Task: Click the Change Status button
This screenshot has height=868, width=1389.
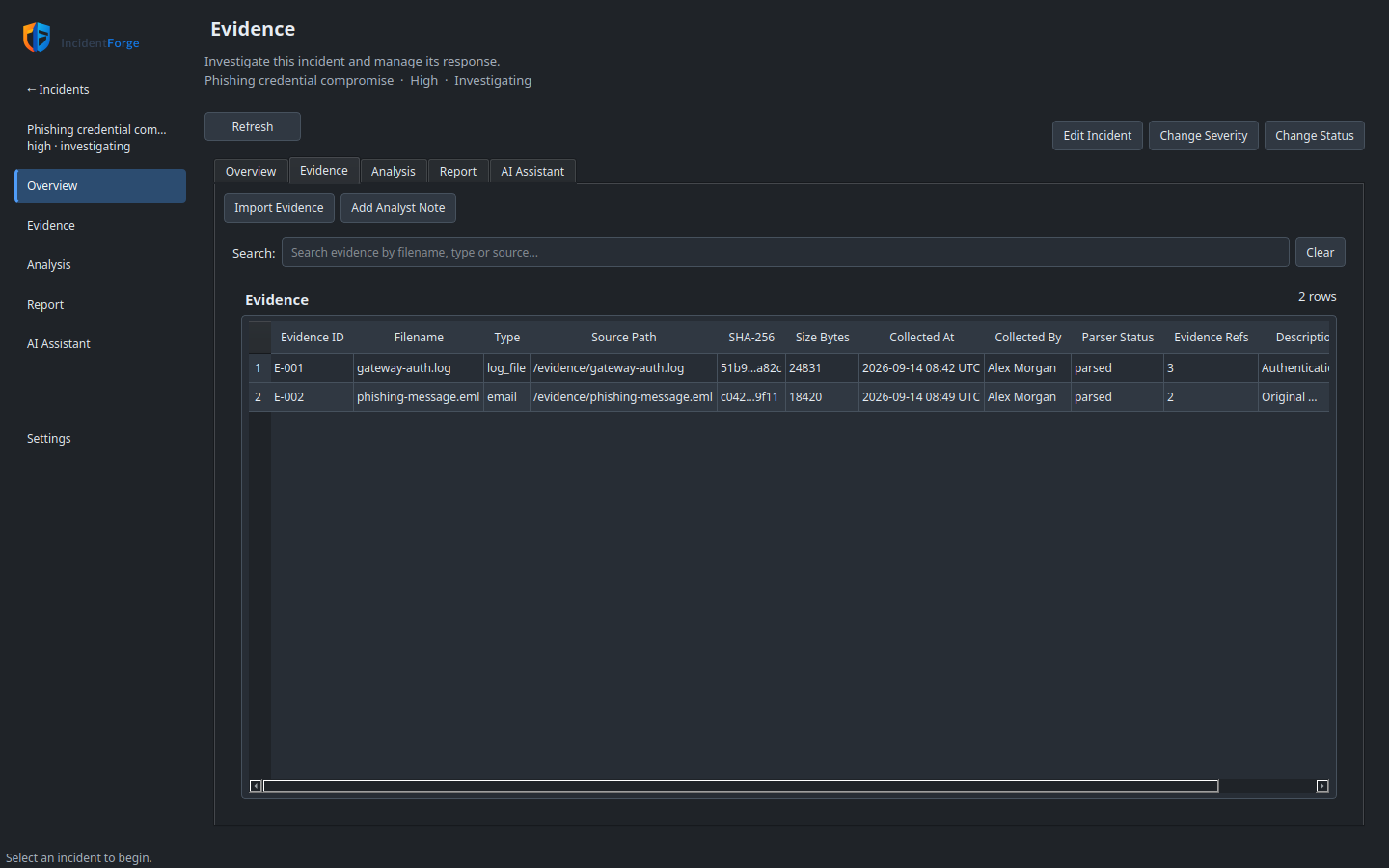Action: pyautogui.click(x=1314, y=135)
